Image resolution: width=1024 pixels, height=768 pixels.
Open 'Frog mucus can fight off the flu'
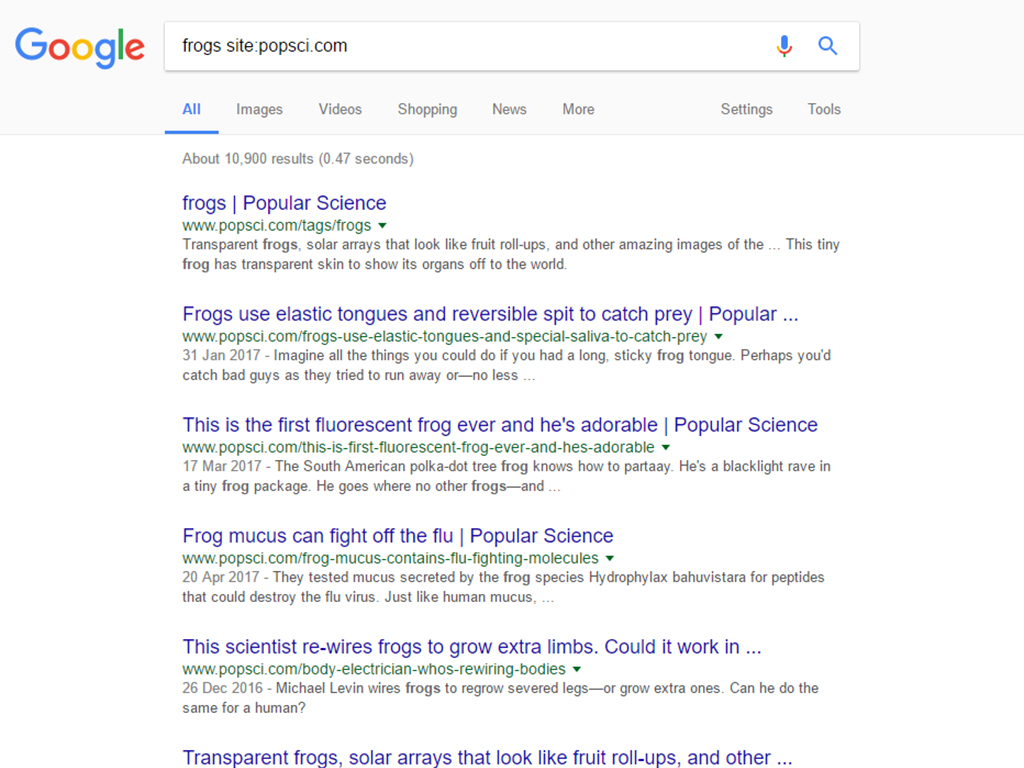[398, 536]
